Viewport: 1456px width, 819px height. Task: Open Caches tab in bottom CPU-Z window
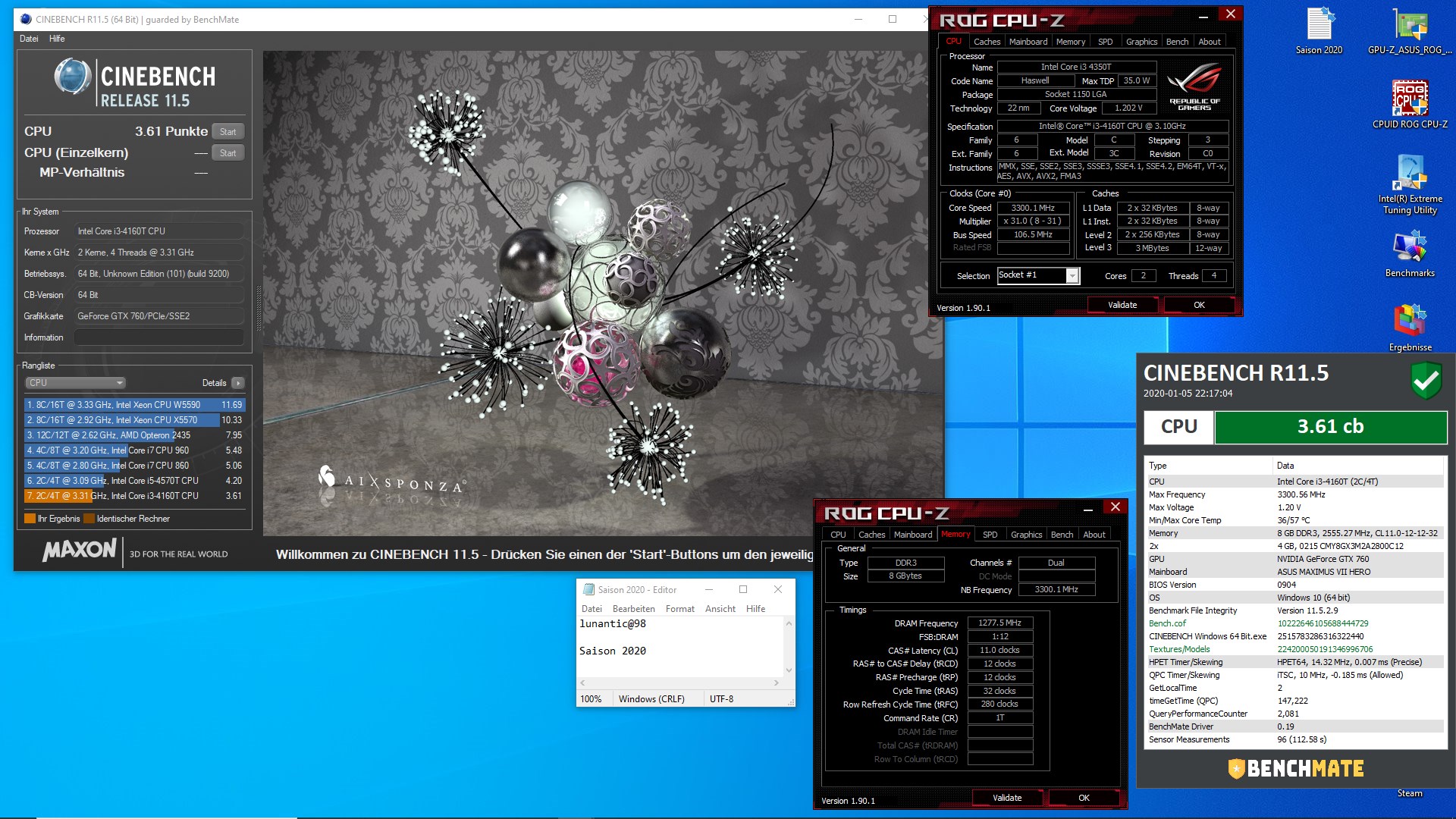point(871,535)
